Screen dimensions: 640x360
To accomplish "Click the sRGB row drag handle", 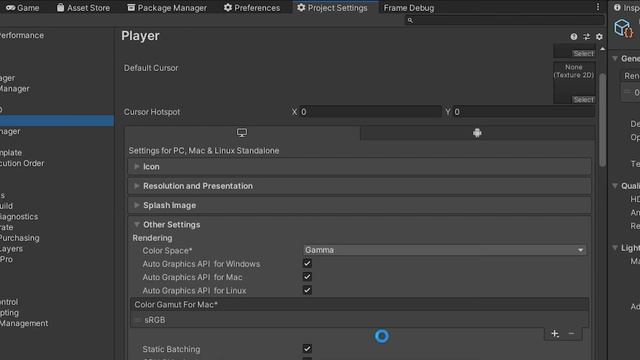I will (138, 320).
